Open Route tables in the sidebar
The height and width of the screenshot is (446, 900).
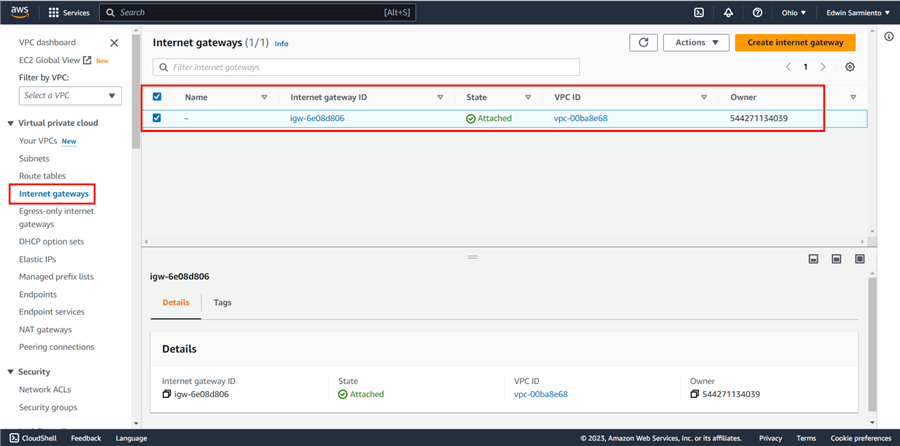point(42,176)
